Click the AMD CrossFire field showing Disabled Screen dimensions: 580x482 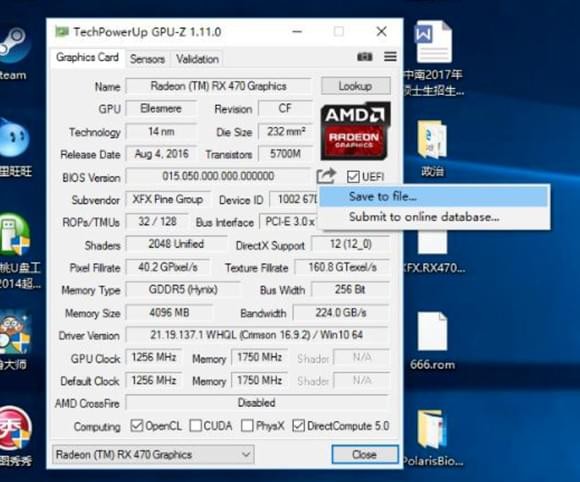[x=257, y=402]
